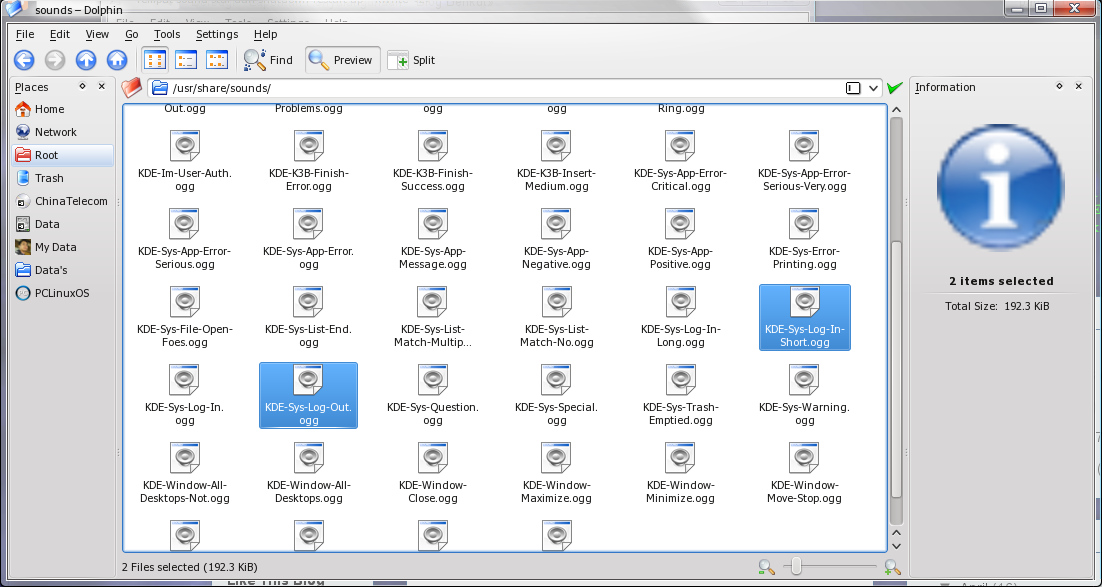Click the green checkmark beside the location bar
This screenshot has width=1102, height=587.
[894, 87]
